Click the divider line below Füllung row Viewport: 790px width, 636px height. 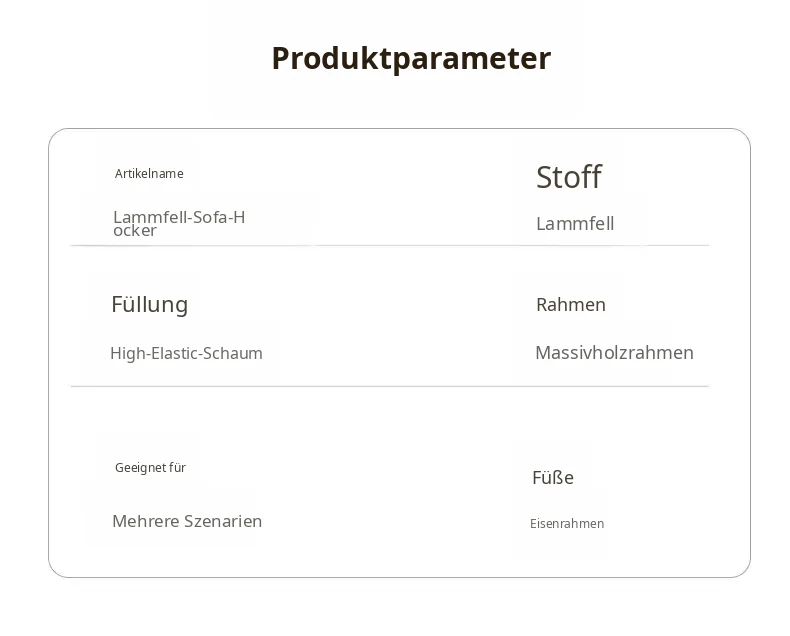click(389, 387)
